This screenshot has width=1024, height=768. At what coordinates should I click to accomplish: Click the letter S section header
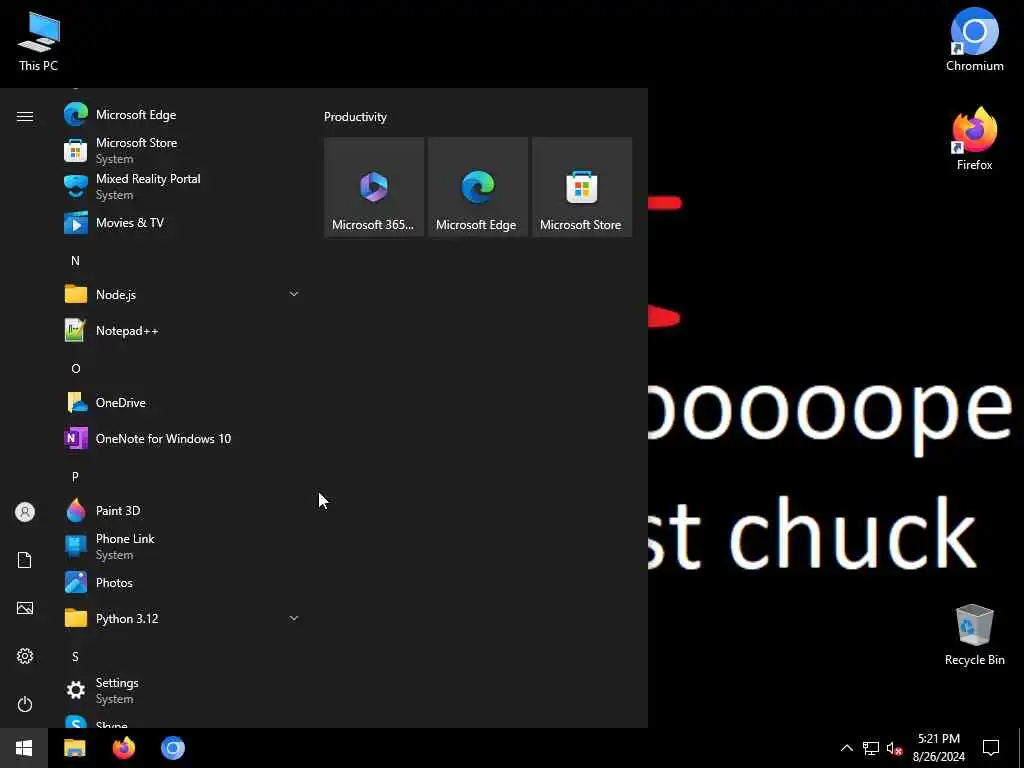[x=75, y=657]
